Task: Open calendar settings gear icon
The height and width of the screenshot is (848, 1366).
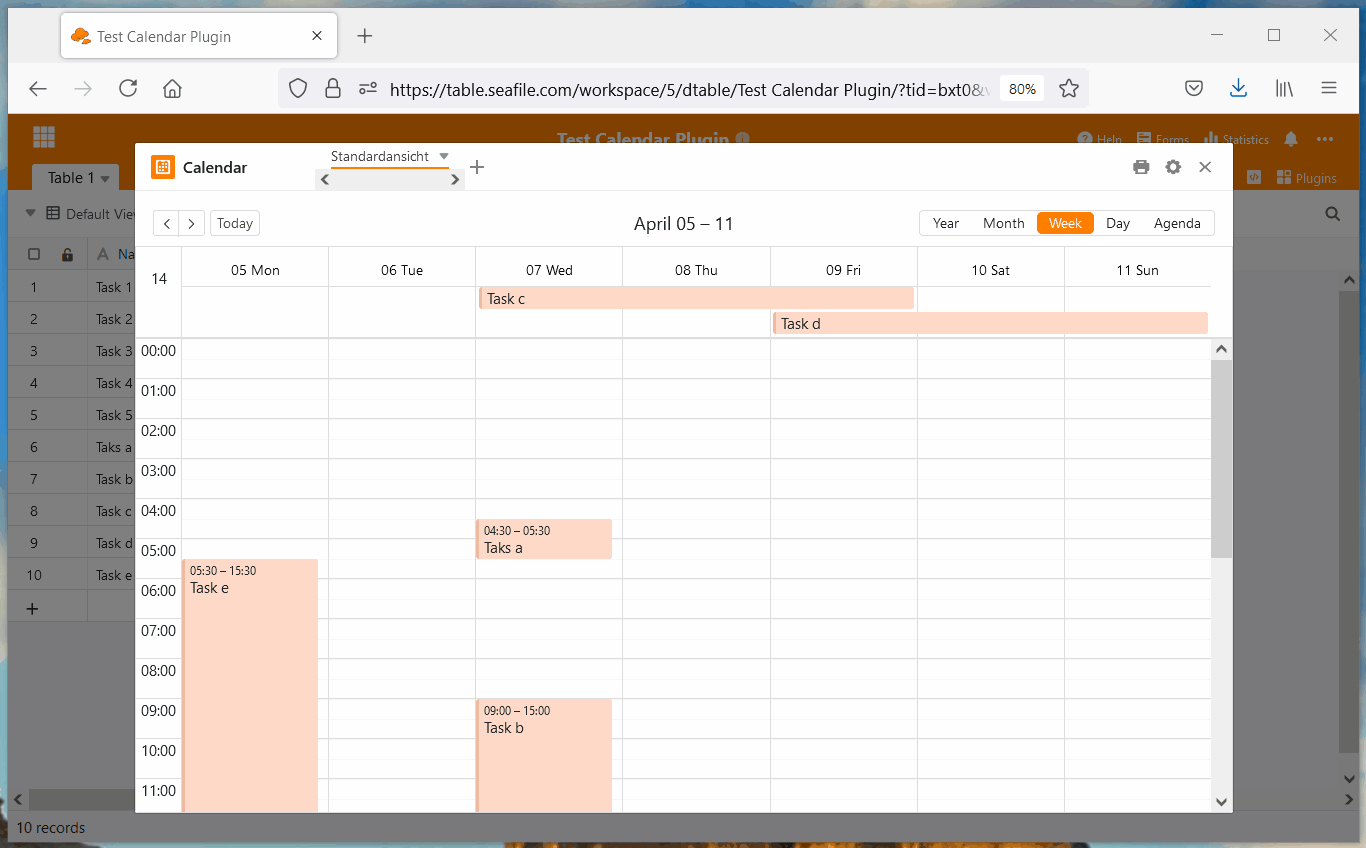Action: point(1173,167)
